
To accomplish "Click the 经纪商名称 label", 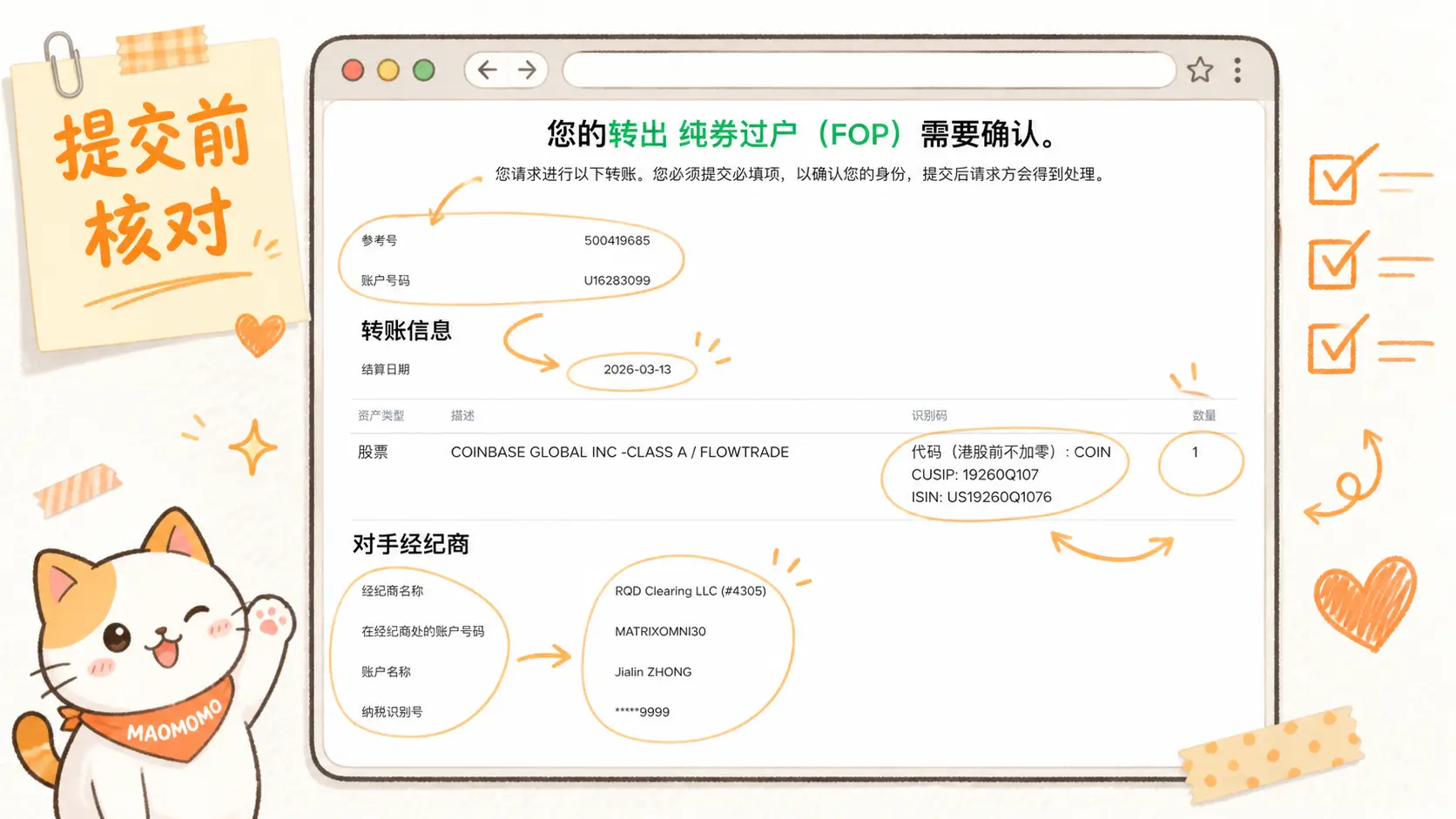I will pos(392,591).
